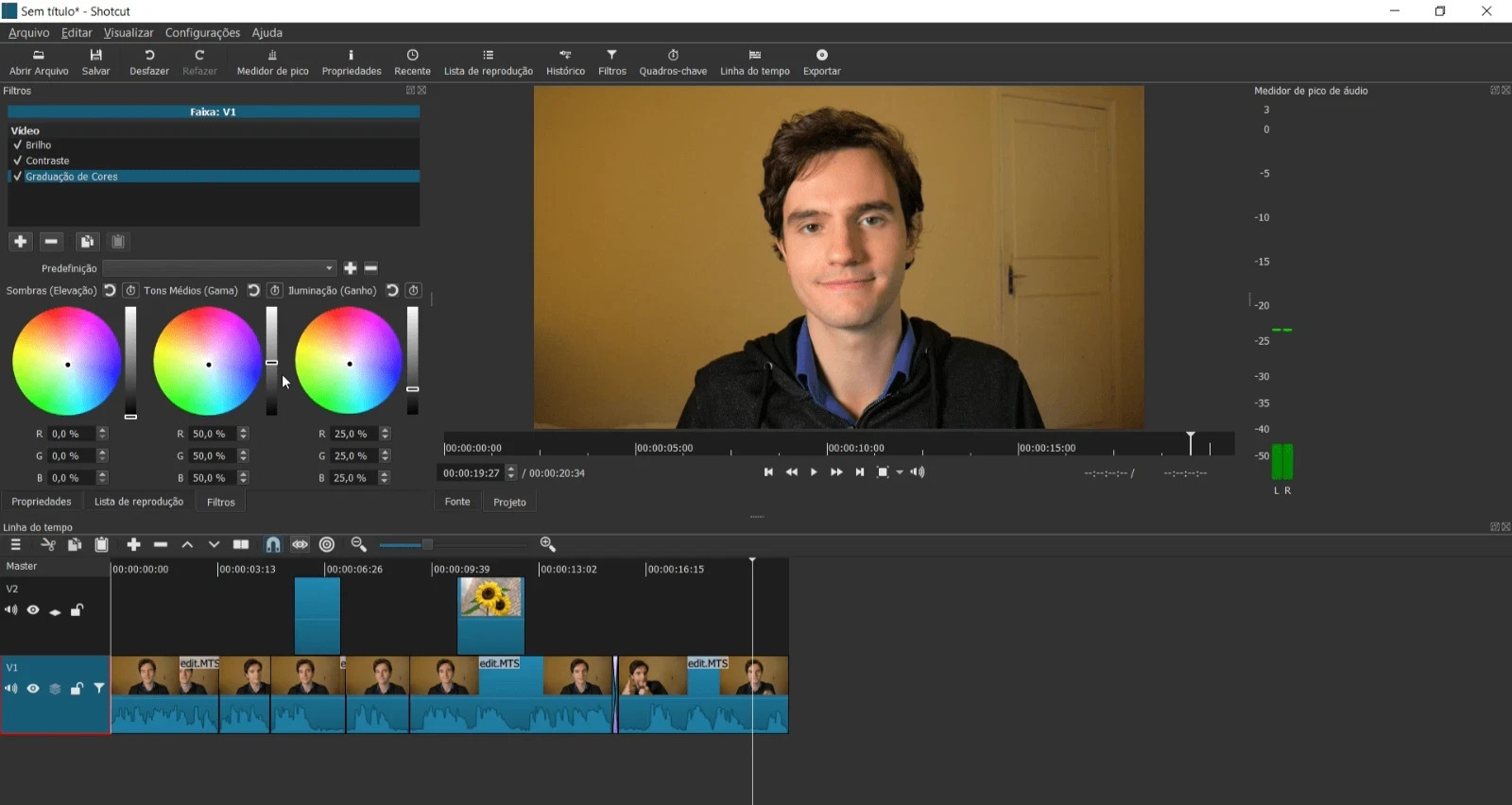Disable the Brilho filter checkbox
The width and height of the screenshot is (1512, 805).
(x=17, y=145)
